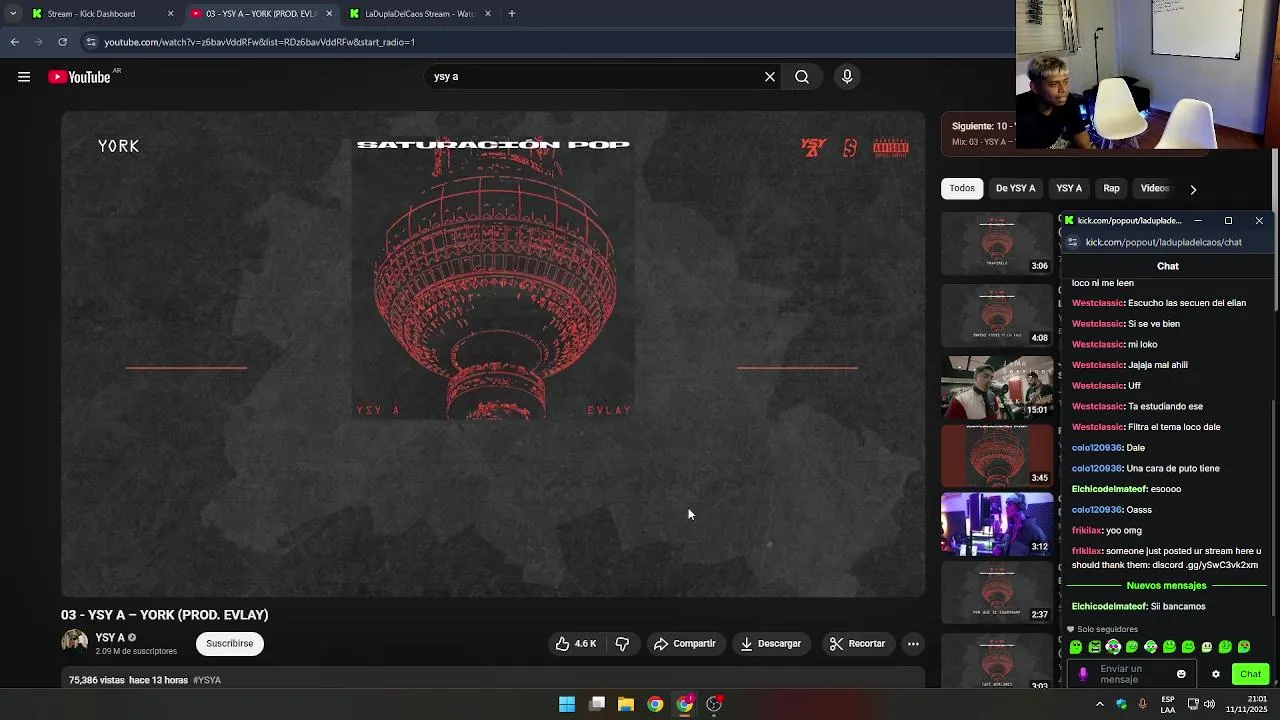This screenshot has width=1280, height=720.
Task: Open OBS Studio from taskbar
Action: click(x=714, y=704)
